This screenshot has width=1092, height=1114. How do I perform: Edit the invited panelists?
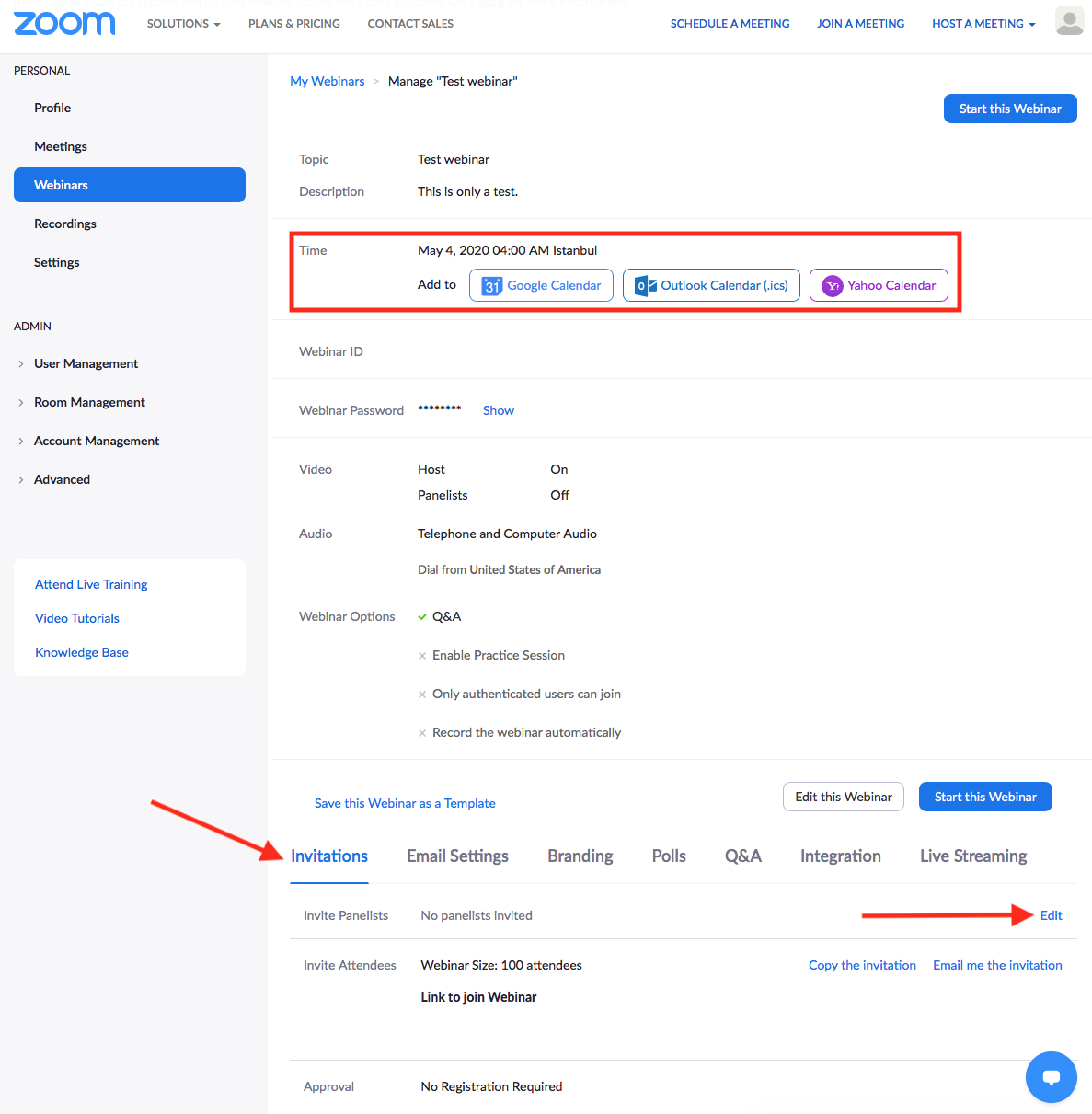[x=1051, y=915]
